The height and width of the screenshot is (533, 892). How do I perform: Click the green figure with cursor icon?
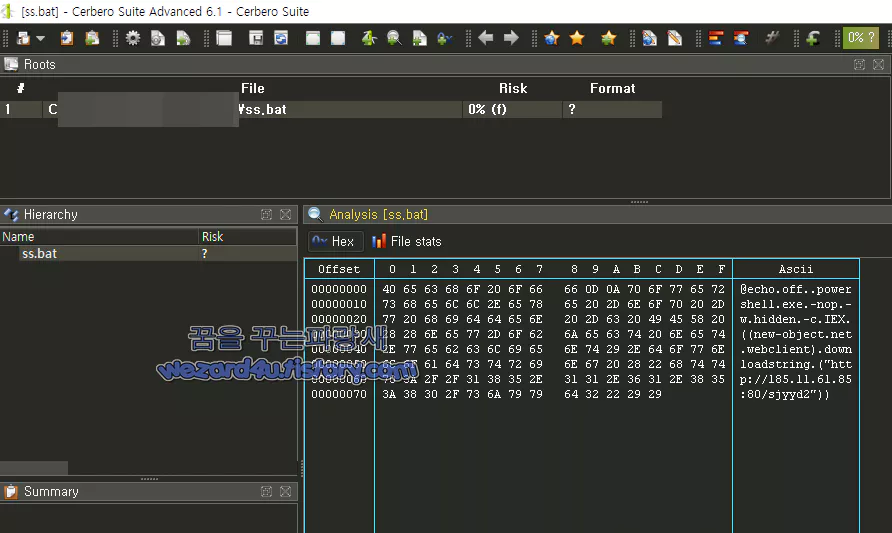tap(369, 38)
